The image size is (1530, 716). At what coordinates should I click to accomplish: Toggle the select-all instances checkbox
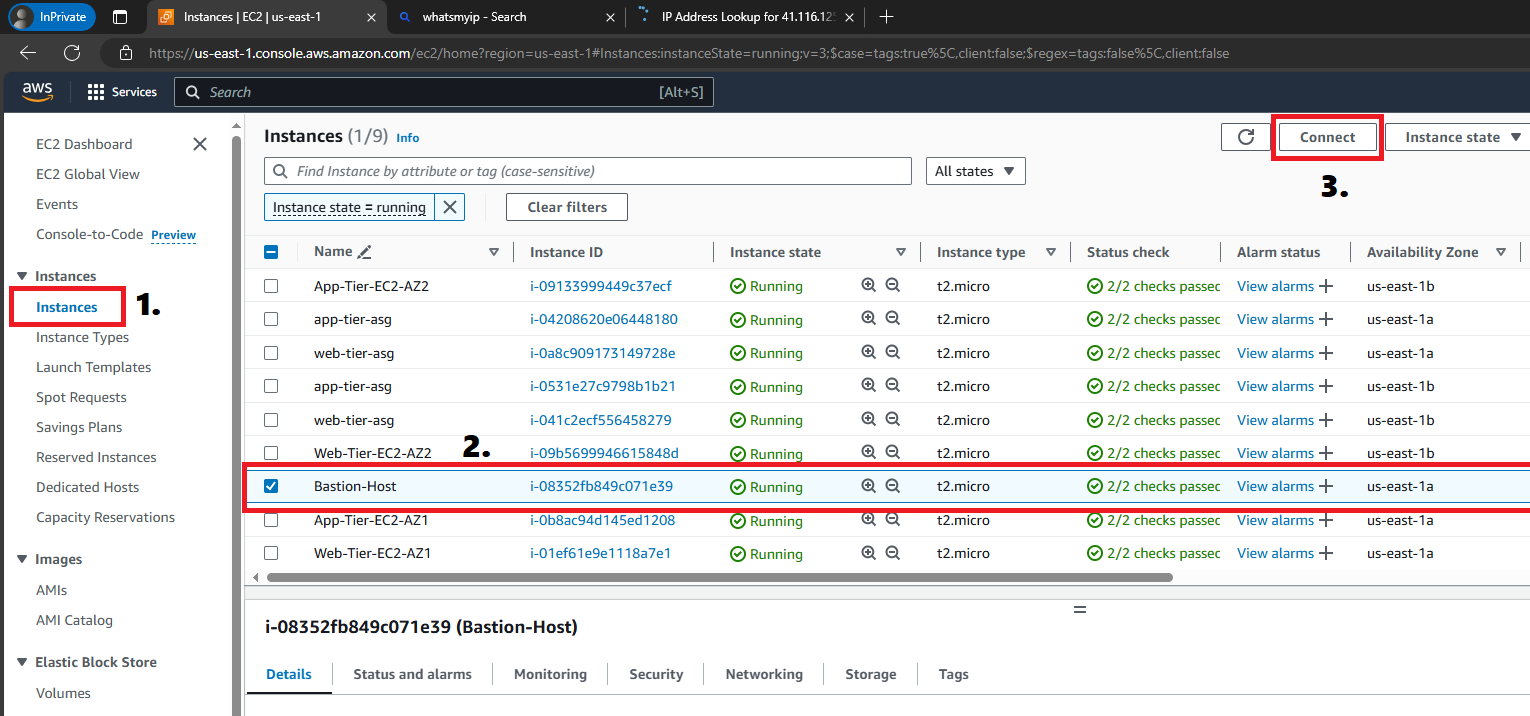(271, 252)
